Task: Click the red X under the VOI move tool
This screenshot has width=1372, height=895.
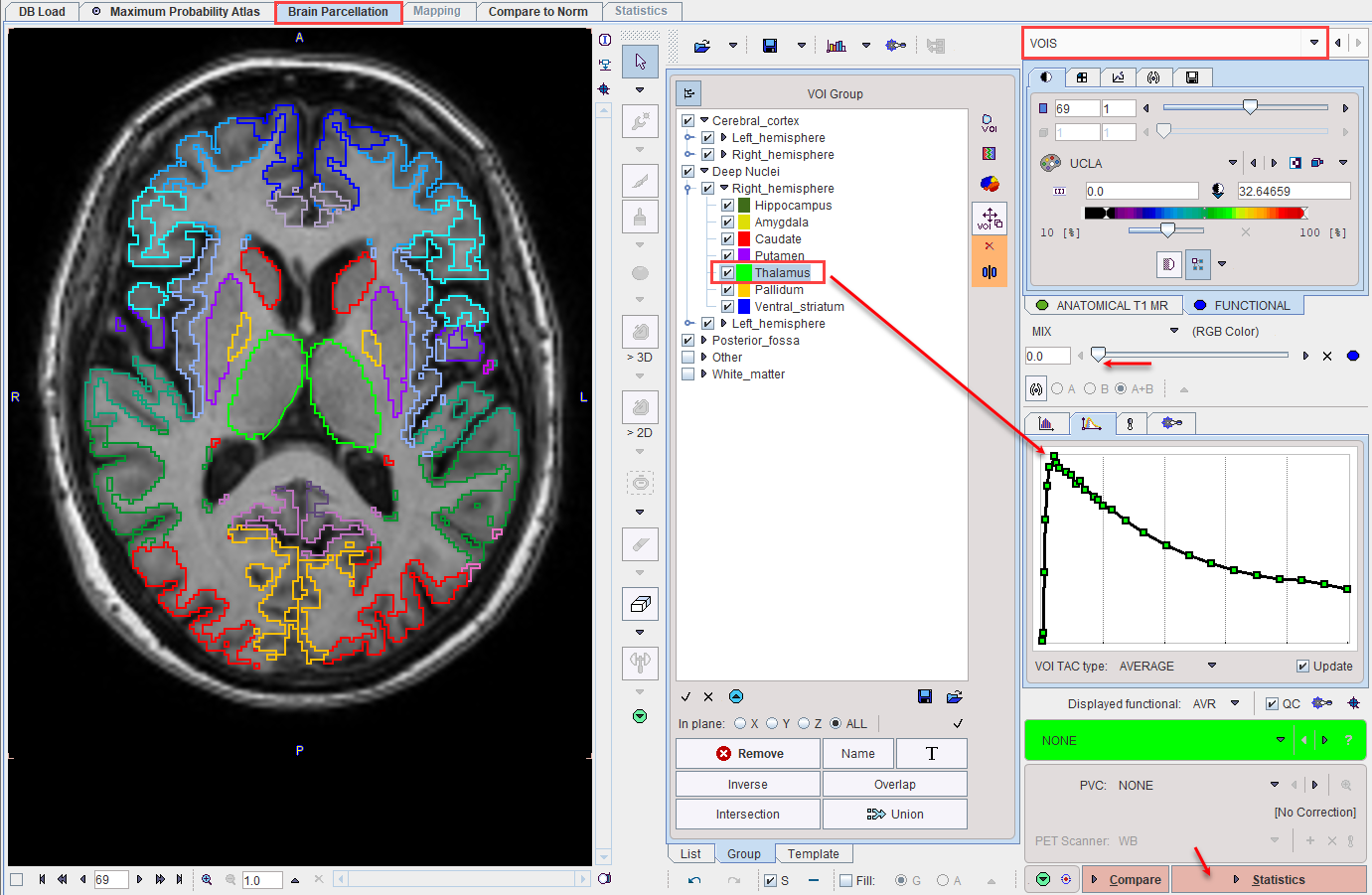Action: [x=989, y=245]
